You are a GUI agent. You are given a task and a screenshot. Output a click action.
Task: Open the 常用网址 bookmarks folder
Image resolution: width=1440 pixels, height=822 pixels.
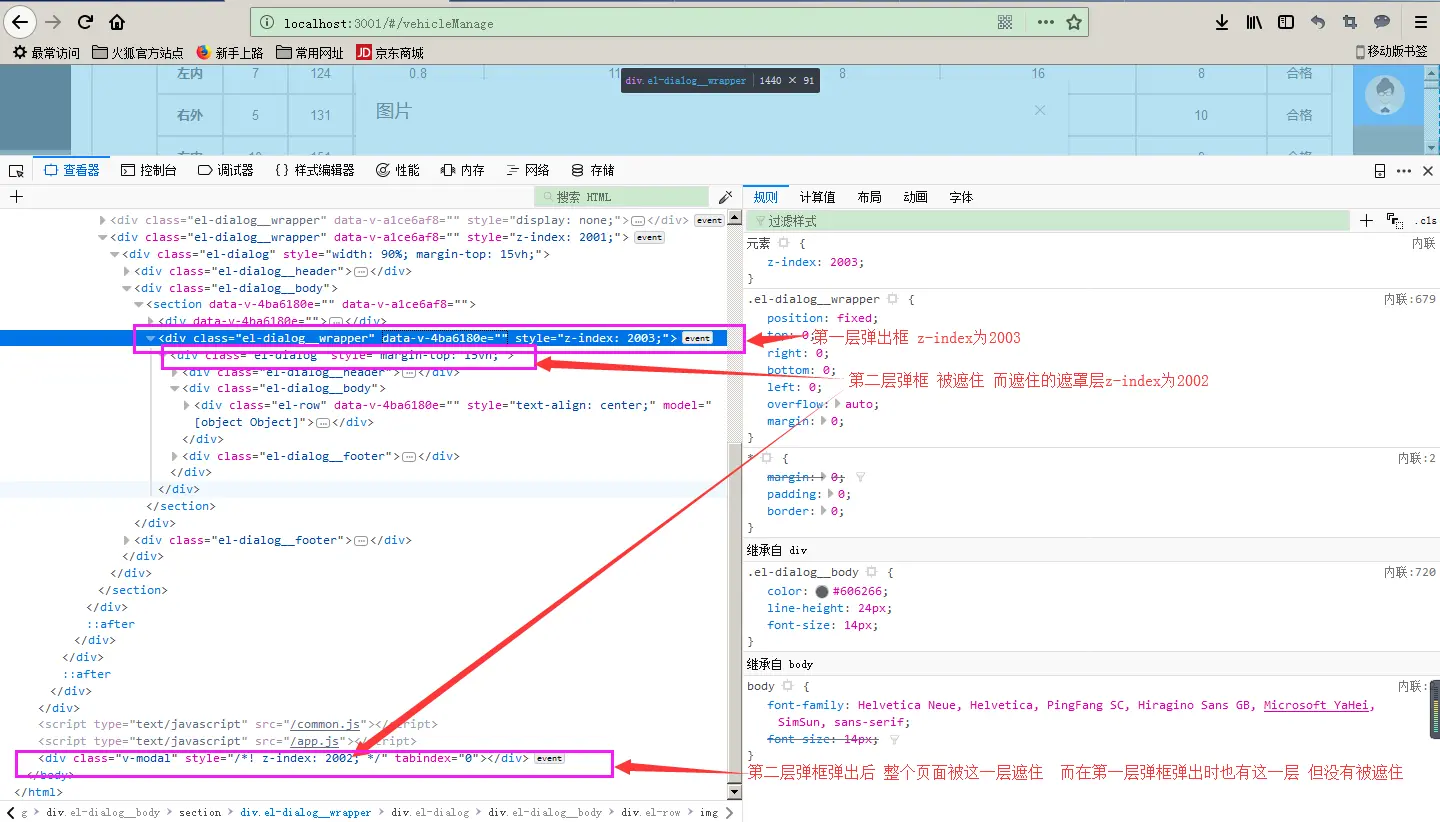[x=311, y=53]
